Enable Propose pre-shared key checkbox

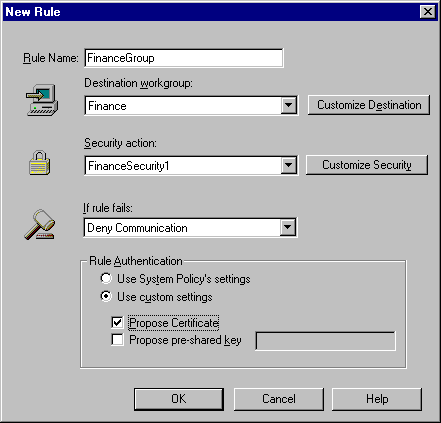117,340
